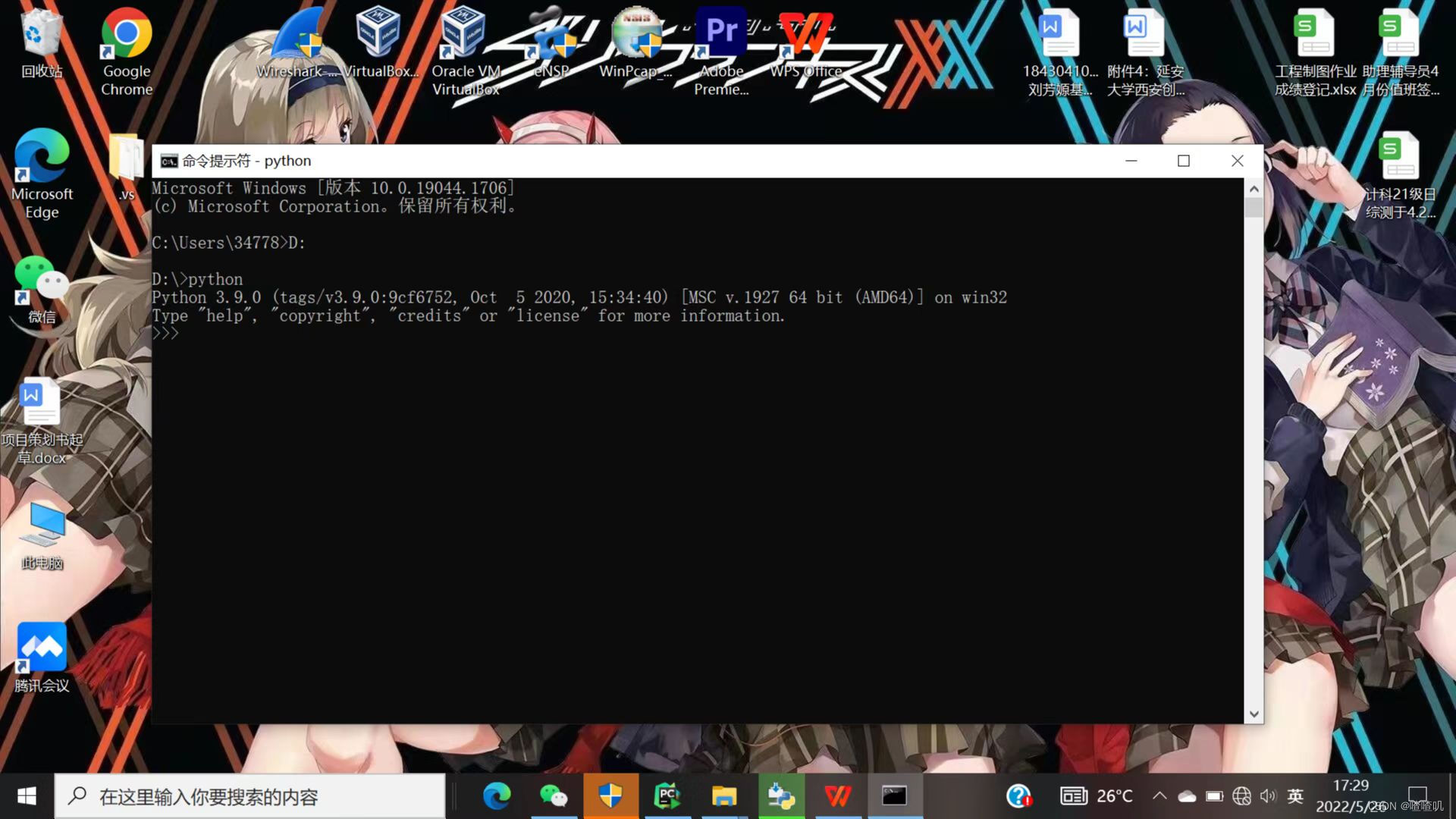
Task: Open PyCharm from the taskbar
Action: [x=667, y=796]
